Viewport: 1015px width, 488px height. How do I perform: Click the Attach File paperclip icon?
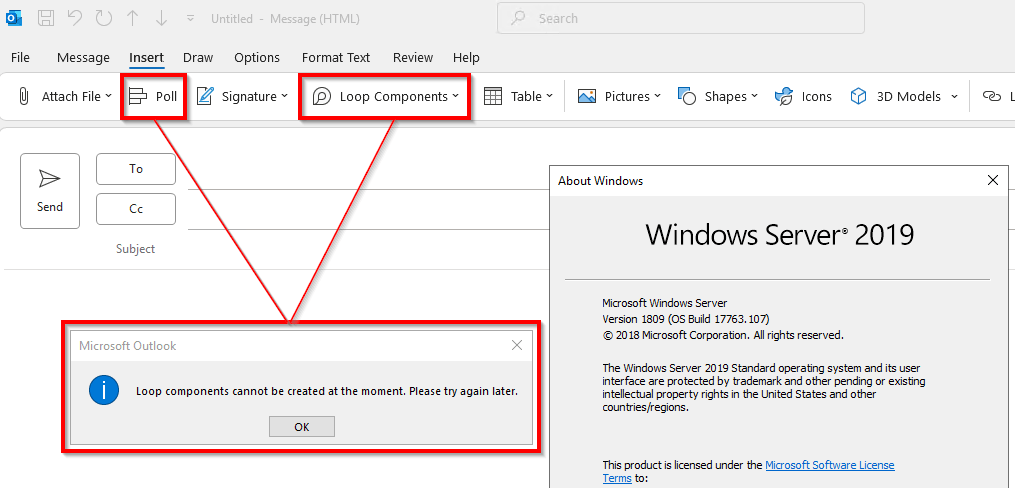23,96
